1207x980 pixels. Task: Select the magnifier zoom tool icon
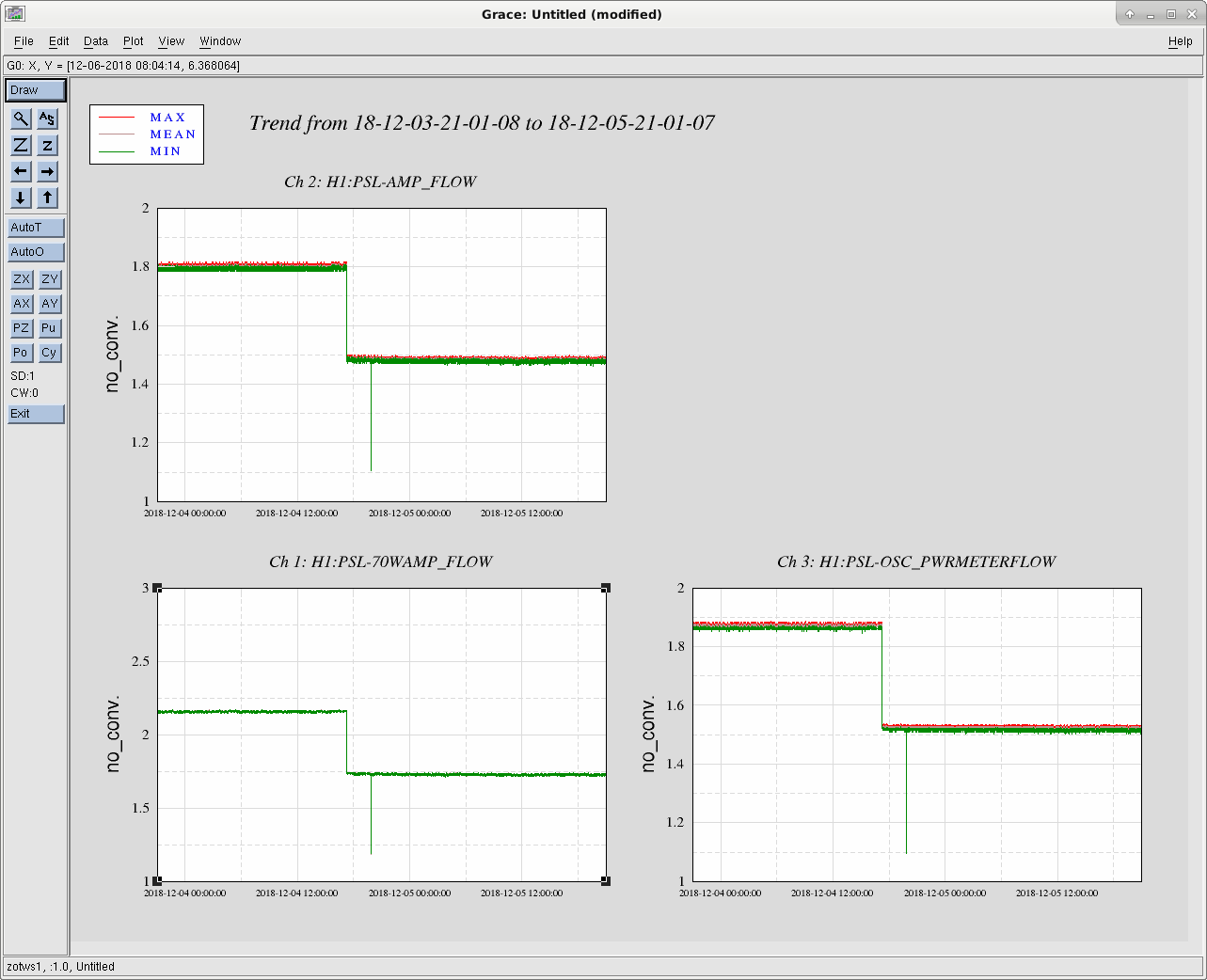(21, 119)
